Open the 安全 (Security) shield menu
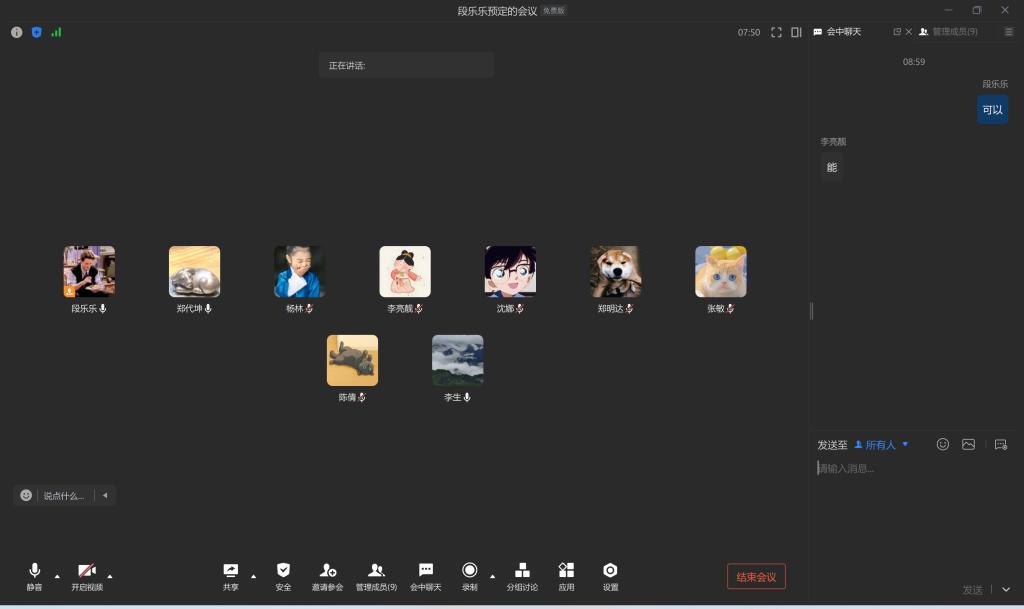 [x=283, y=571]
